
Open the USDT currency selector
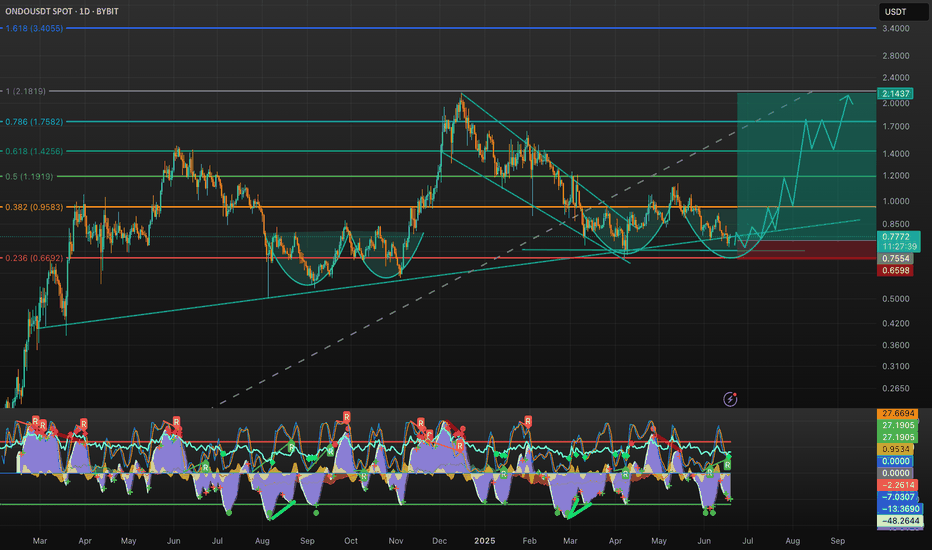[903, 12]
